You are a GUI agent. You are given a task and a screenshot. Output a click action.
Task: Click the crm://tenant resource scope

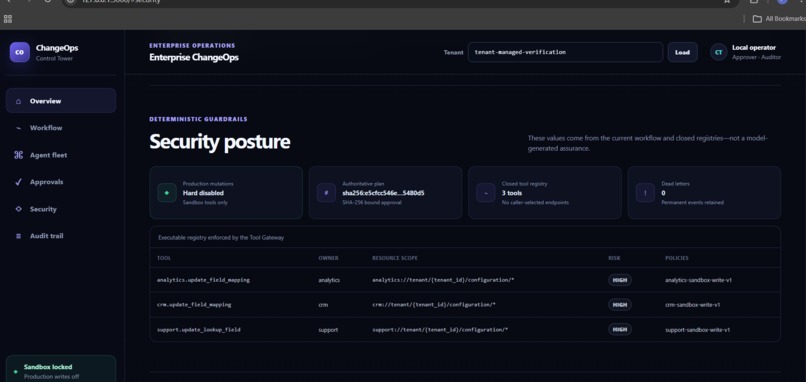coord(434,305)
